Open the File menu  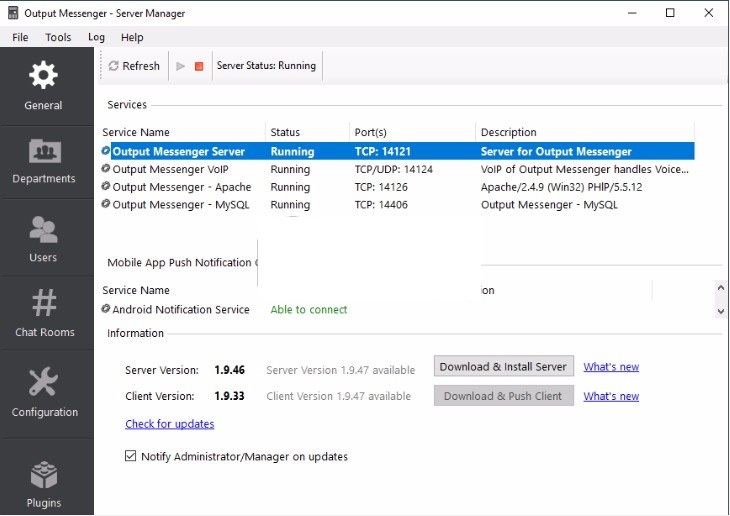click(20, 37)
